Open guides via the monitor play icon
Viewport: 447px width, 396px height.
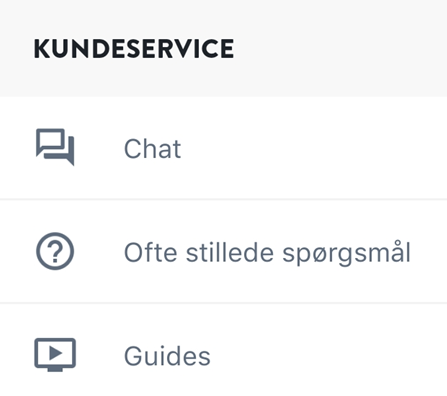(x=55, y=355)
